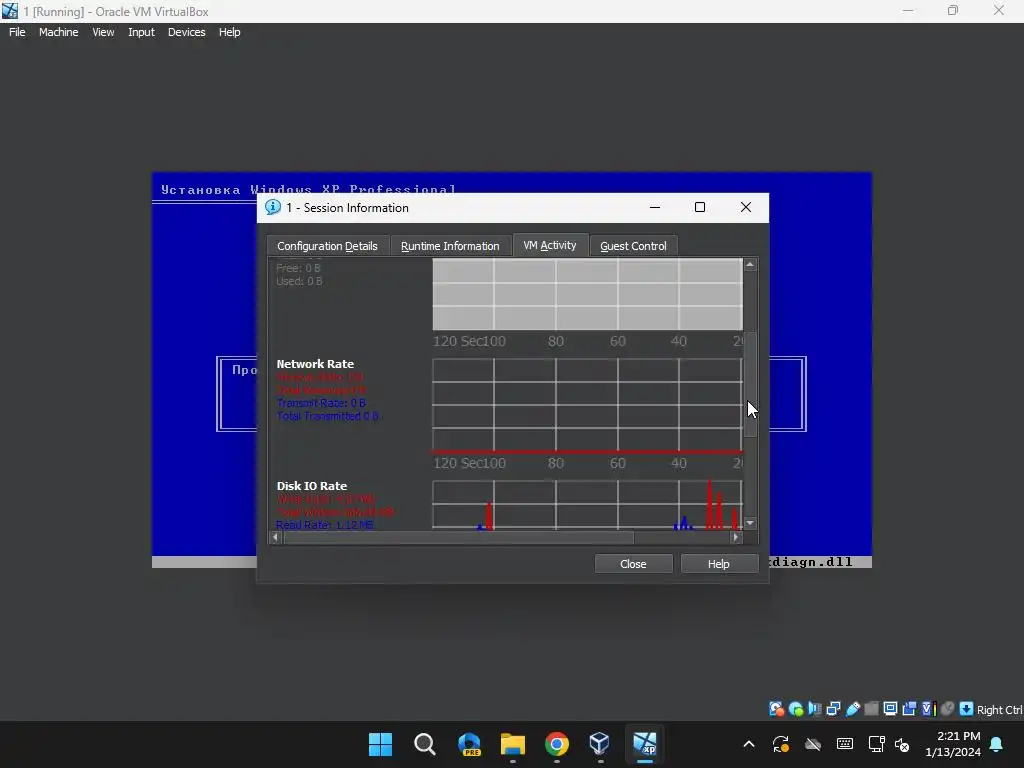Image resolution: width=1024 pixels, height=768 pixels.
Task: Open the Windows Start menu
Action: tap(380, 744)
